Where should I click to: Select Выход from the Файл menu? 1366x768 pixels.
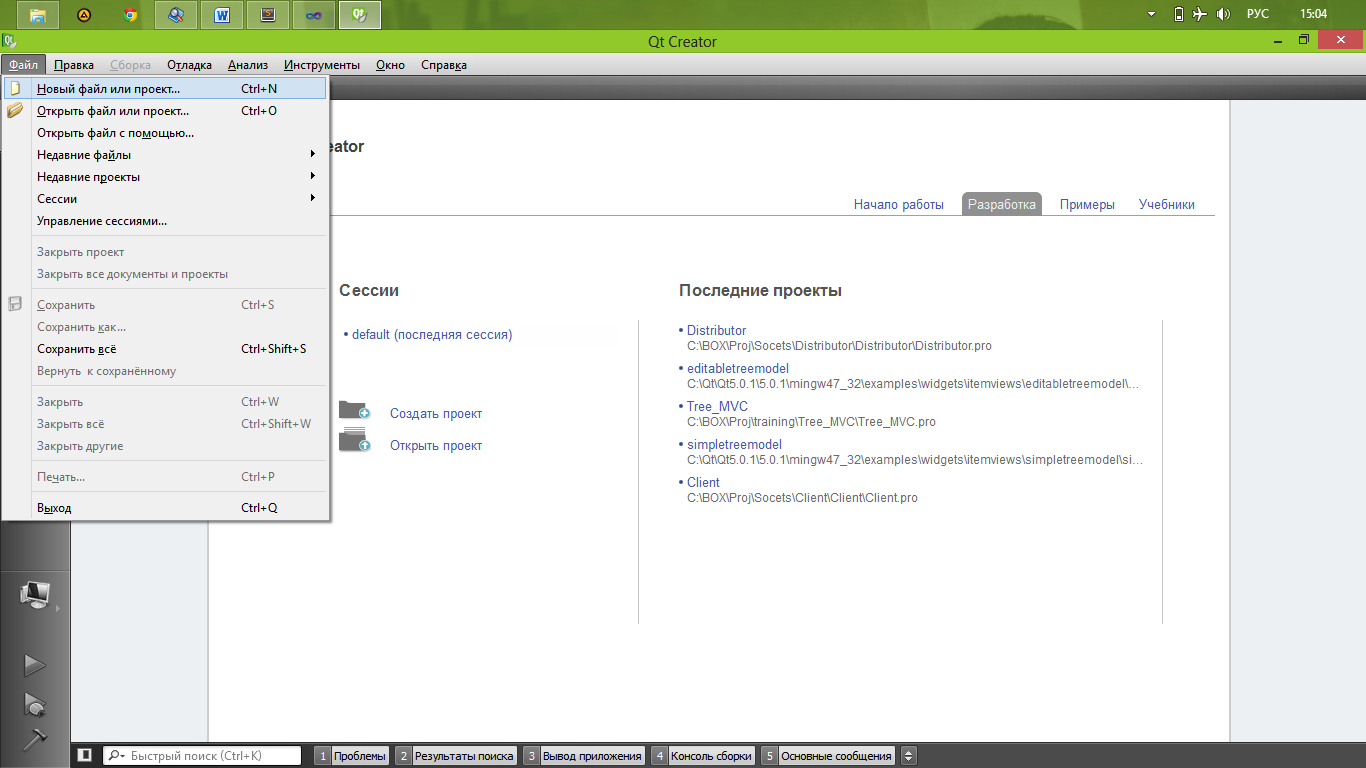point(165,508)
